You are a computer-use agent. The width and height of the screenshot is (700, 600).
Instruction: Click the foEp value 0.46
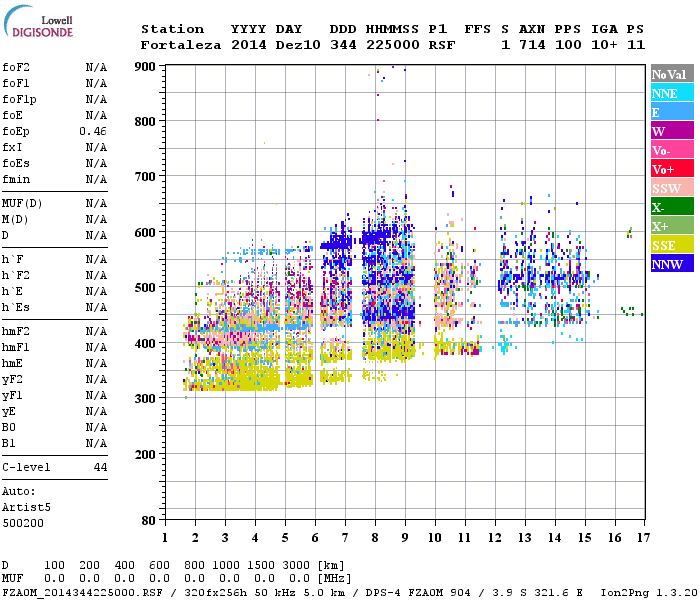coord(93,131)
